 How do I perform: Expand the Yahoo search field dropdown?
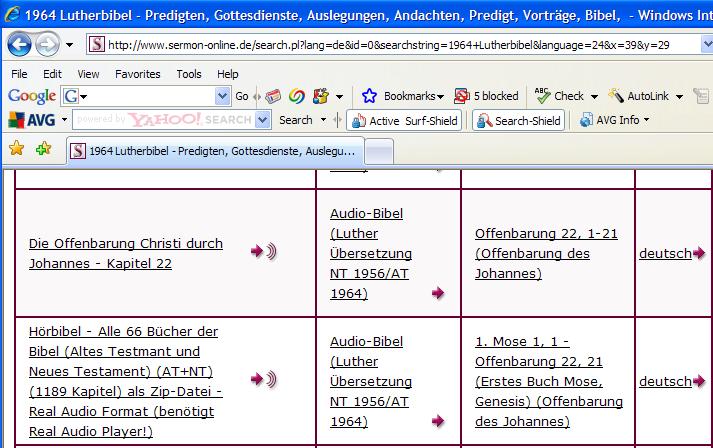pyautogui.click(x=263, y=120)
